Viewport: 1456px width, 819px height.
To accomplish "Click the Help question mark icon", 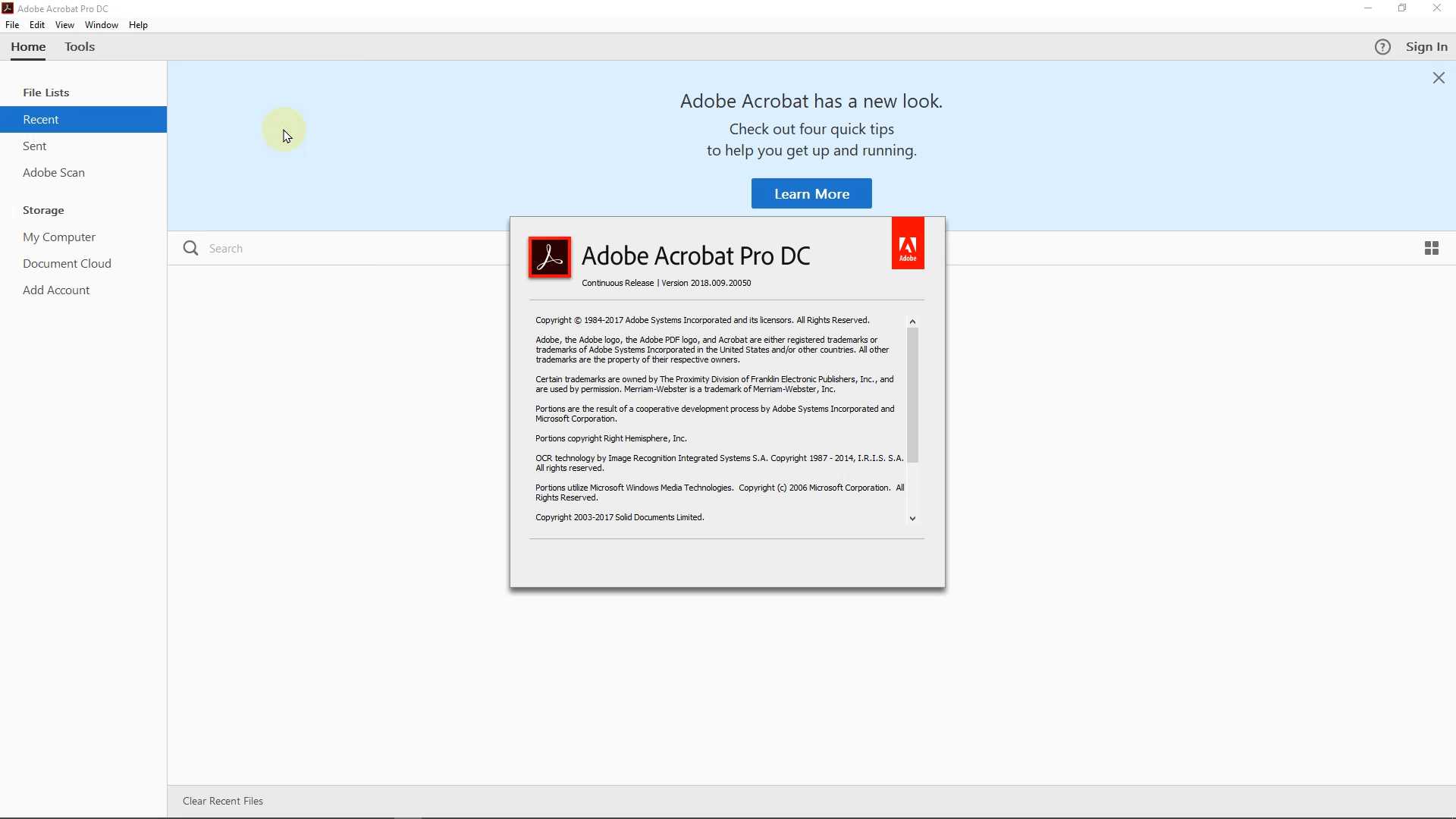I will tap(1382, 47).
